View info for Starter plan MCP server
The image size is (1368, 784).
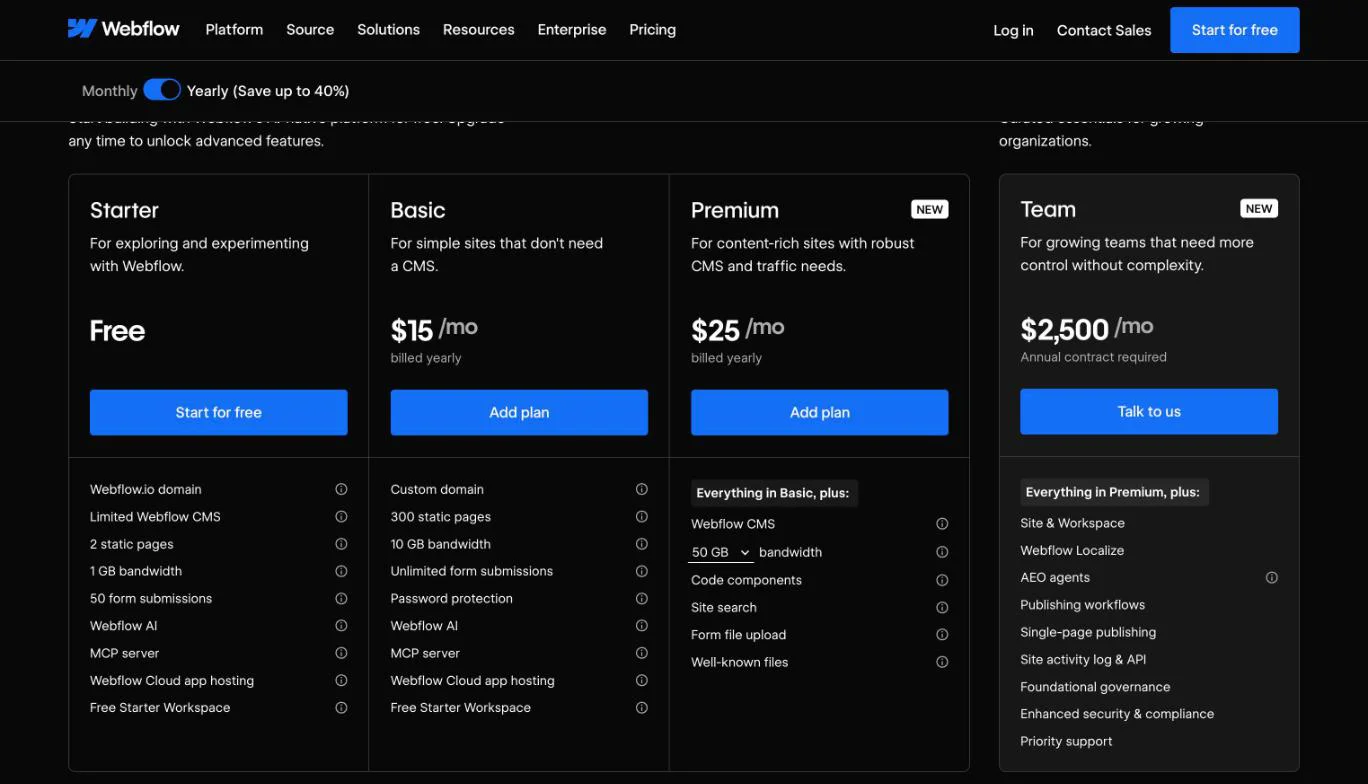(341, 653)
